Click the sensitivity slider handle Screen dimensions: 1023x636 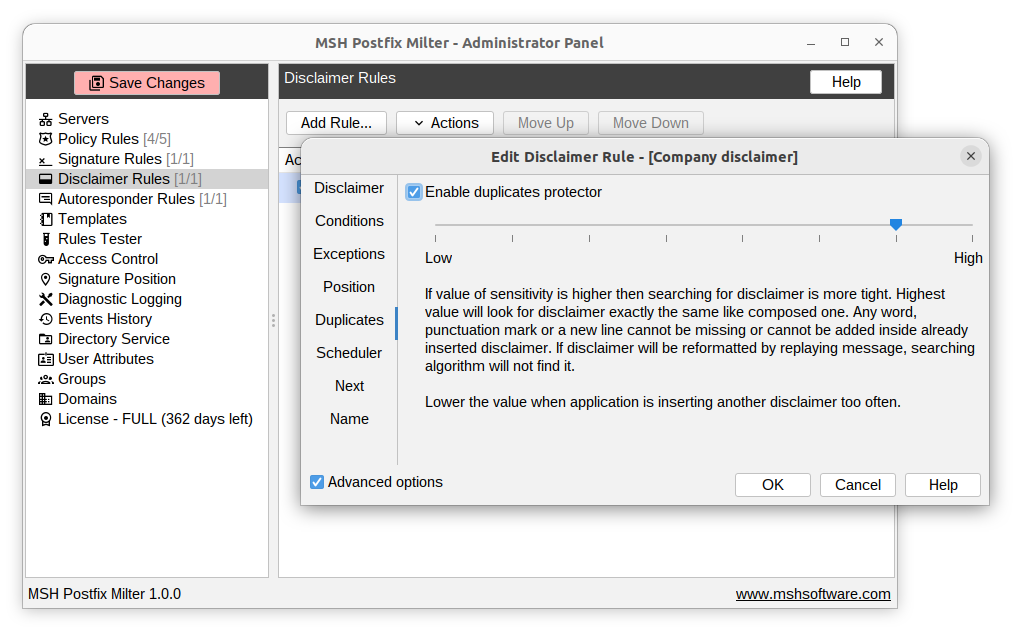click(x=896, y=224)
